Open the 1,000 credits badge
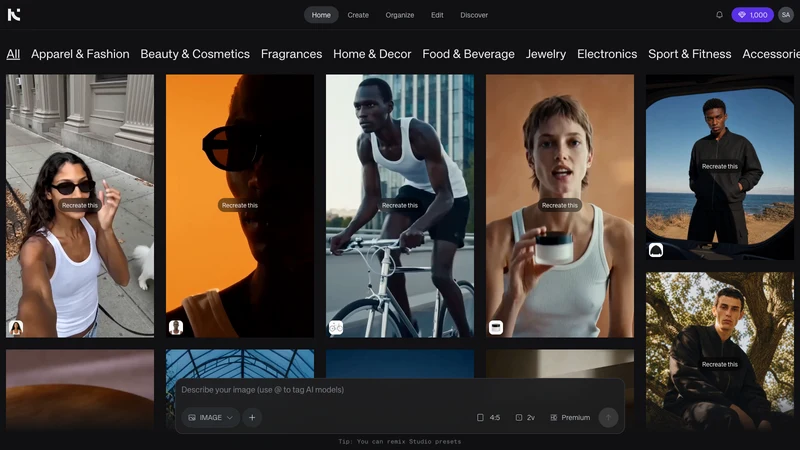The height and width of the screenshot is (450, 800). pyautogui.click(x=753, y=15)
